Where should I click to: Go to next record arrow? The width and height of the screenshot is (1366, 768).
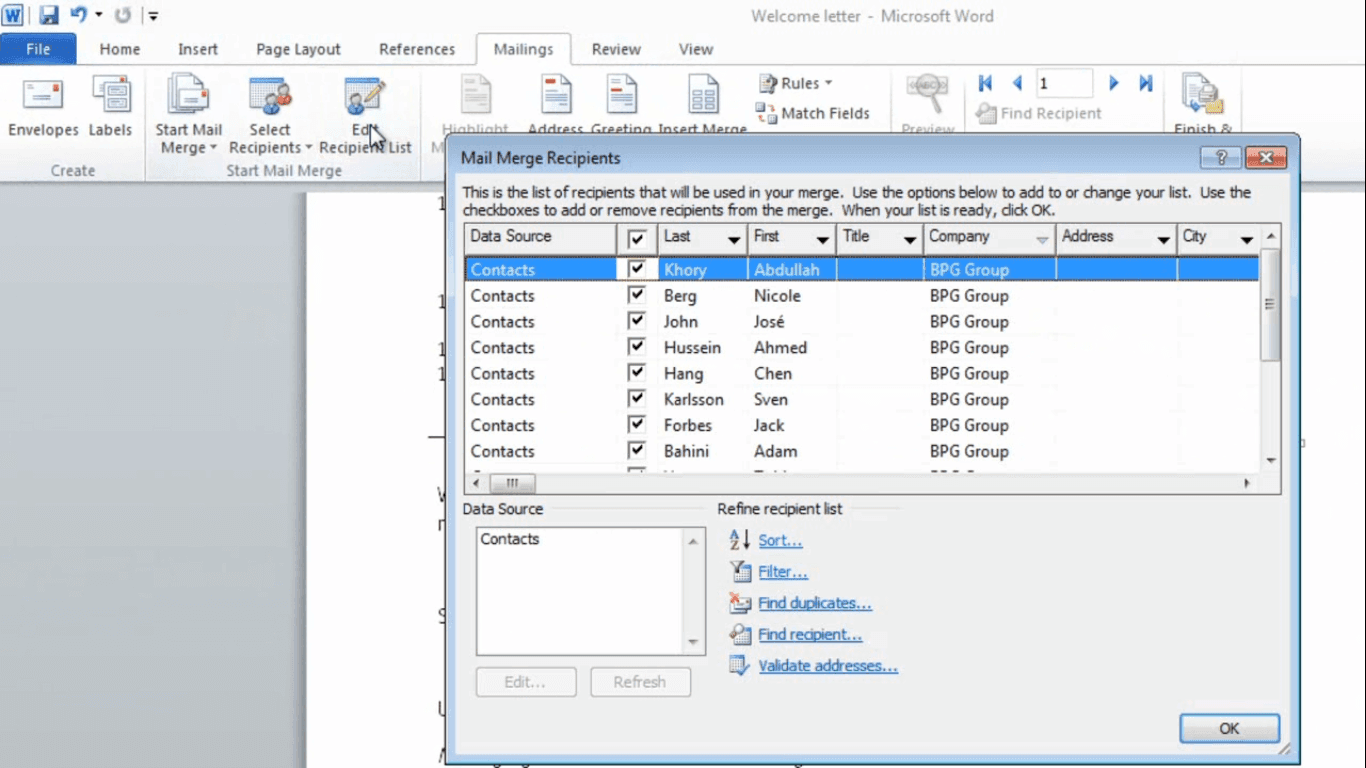point(1113,84)
